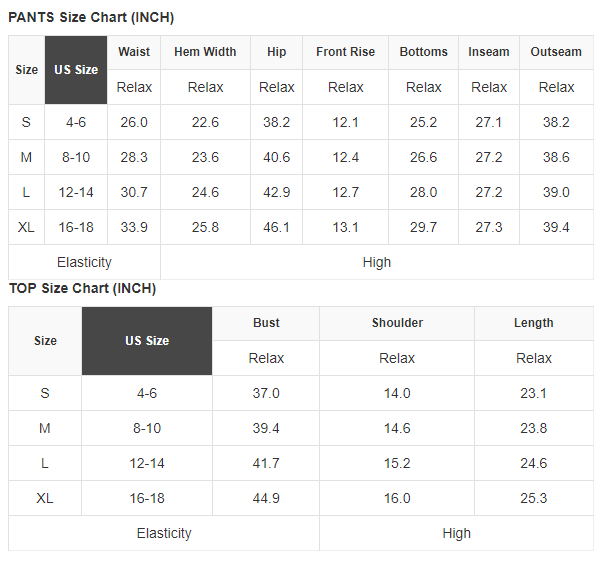This screenshot has height=565, width=603.
Task: Select bust value 44.9
Action: [266, 498]
